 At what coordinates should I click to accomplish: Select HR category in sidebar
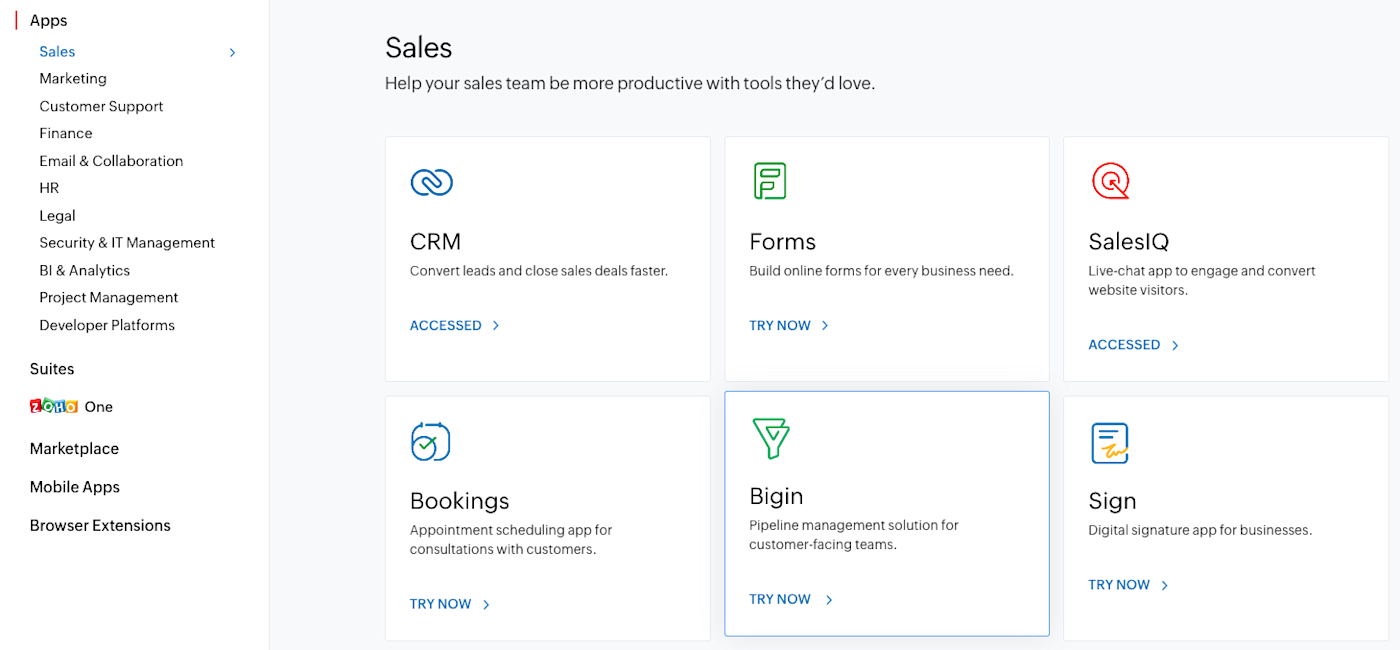point(49,188)
